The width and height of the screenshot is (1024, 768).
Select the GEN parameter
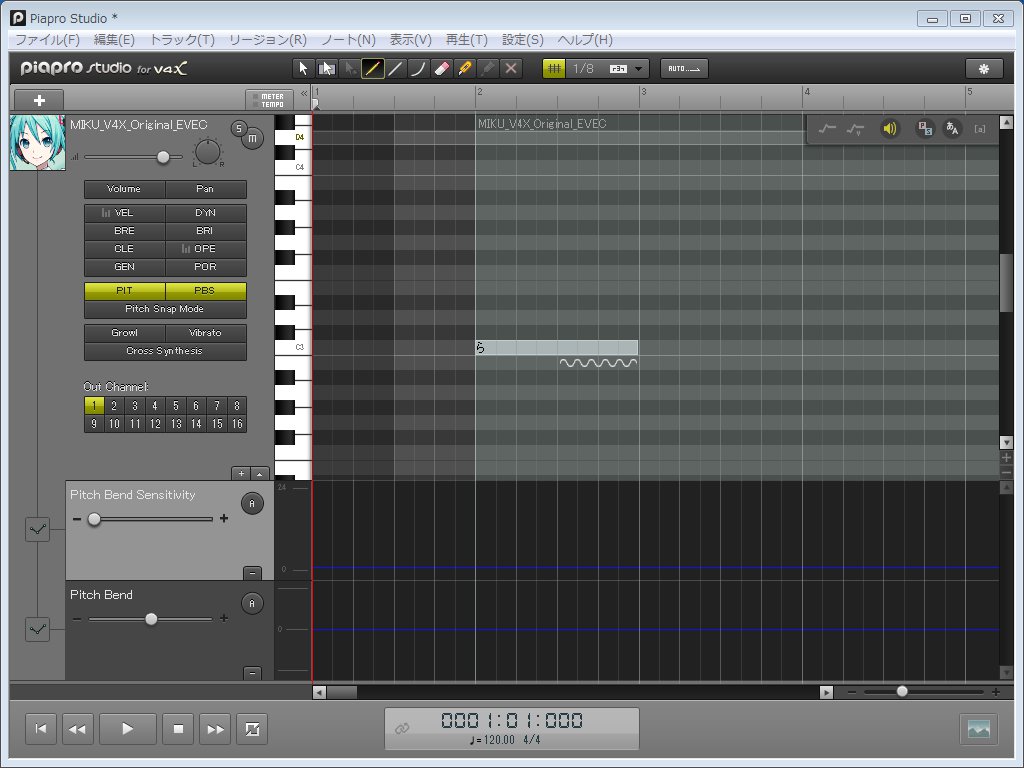tap(124, 266)
